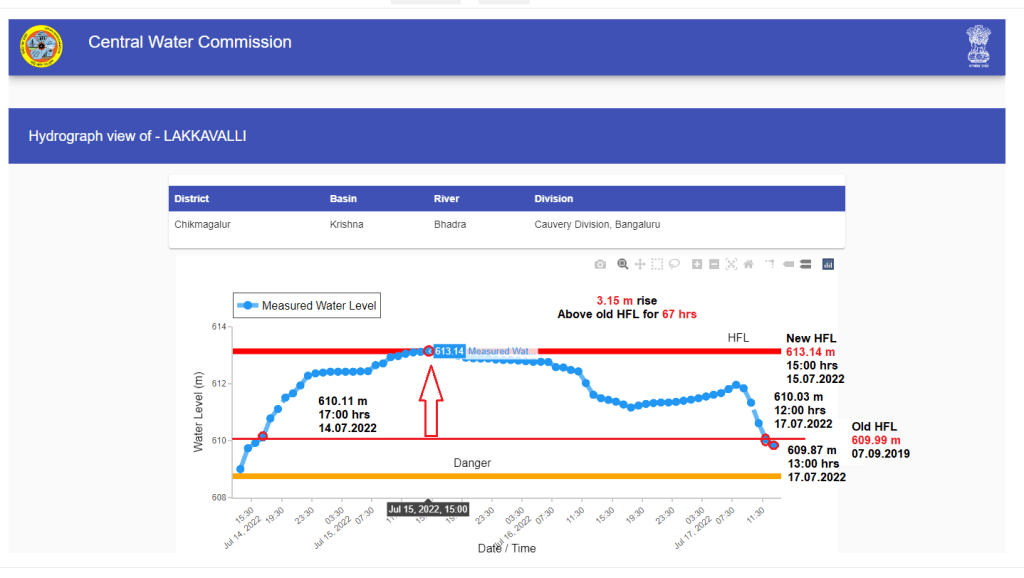1024x578 pixels.
Task: Click the 613.14 peak data point
Action: point(429,351)
